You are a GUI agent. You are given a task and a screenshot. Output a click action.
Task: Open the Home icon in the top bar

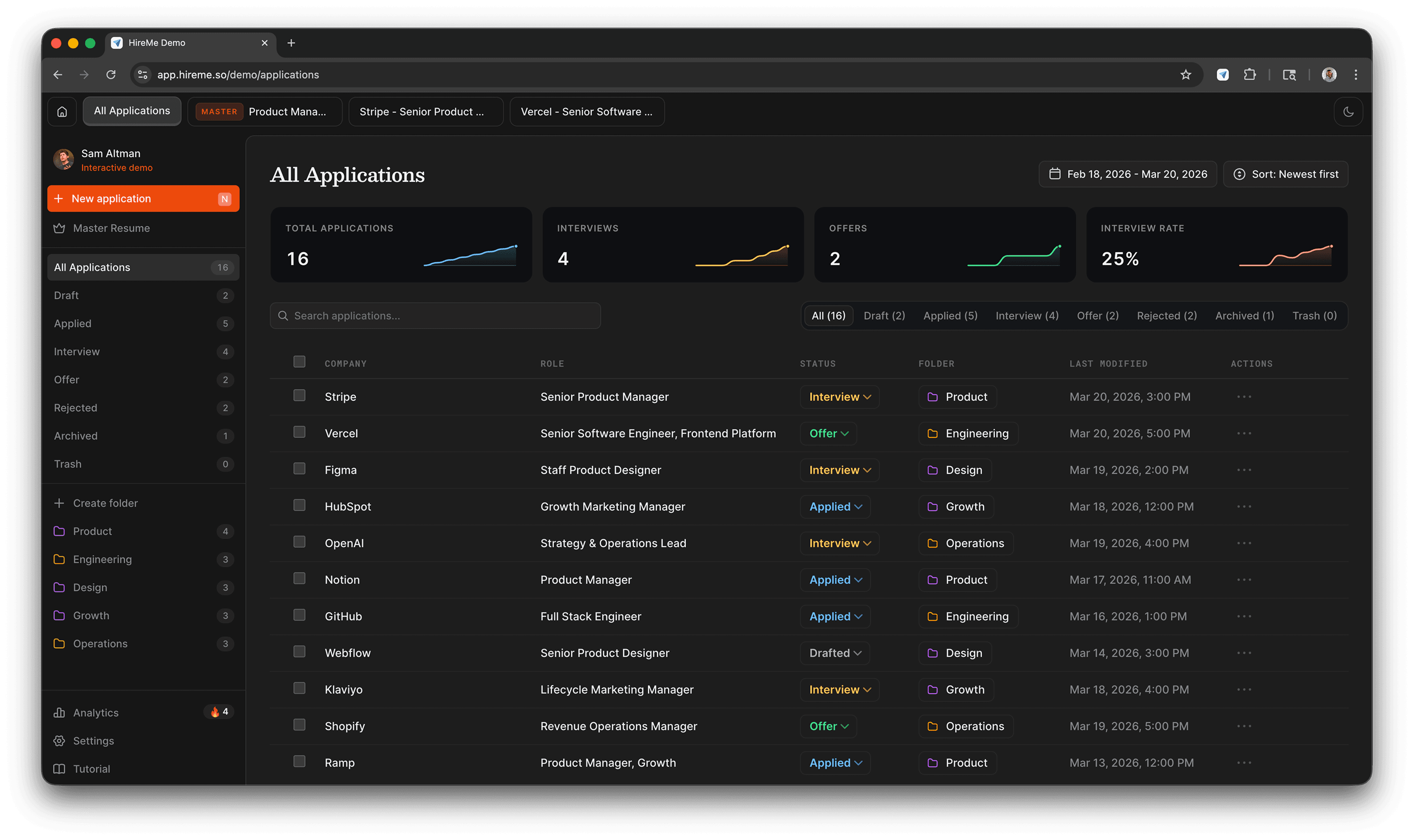[x=62, y=111]
